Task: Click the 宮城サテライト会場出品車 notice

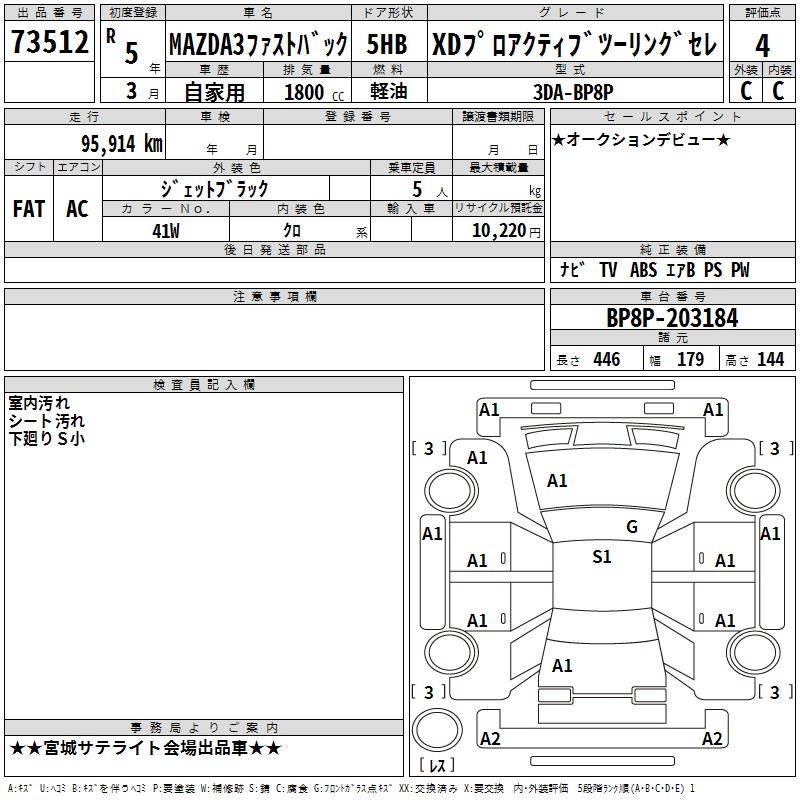Action: (x=146, y=749)
